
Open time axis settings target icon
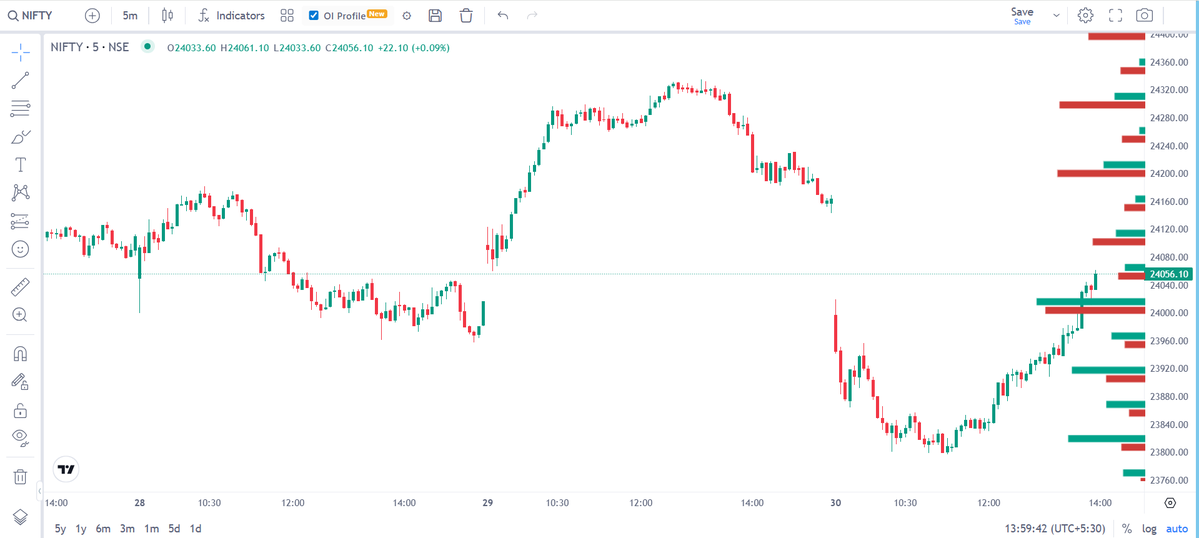click(1170, 502)
